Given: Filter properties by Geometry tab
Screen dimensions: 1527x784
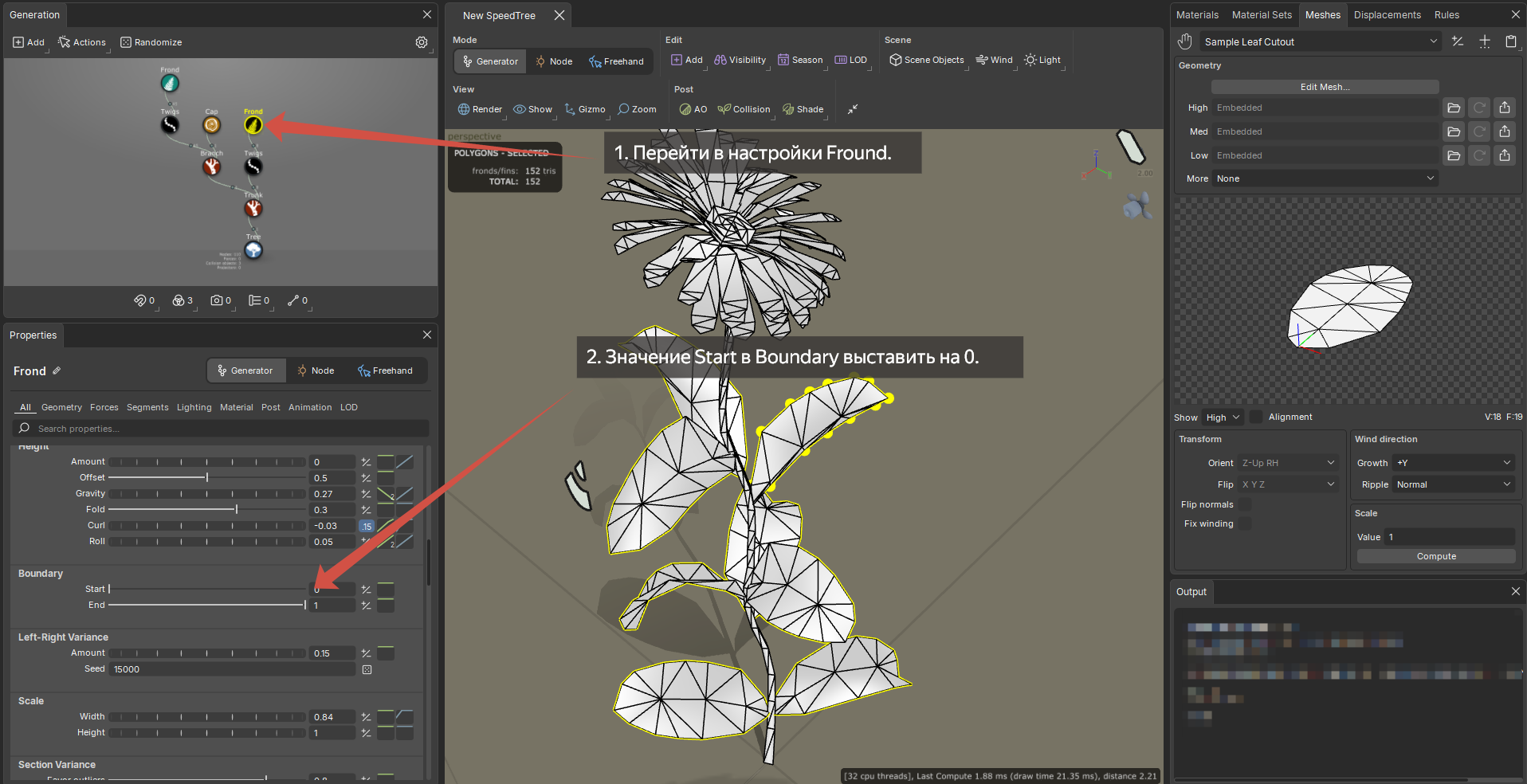Looking at the screenshot, I should point(61,407).
